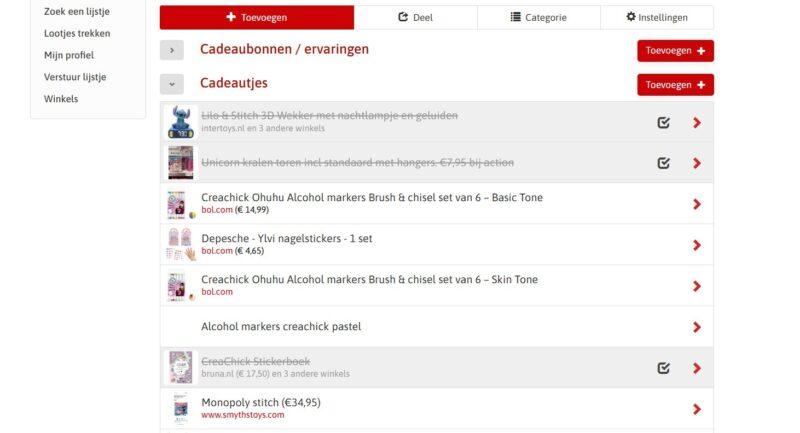Click arrow beside Skin Tone markers item
The height and width of the screenshot is (433, 800).
point(697,286)
